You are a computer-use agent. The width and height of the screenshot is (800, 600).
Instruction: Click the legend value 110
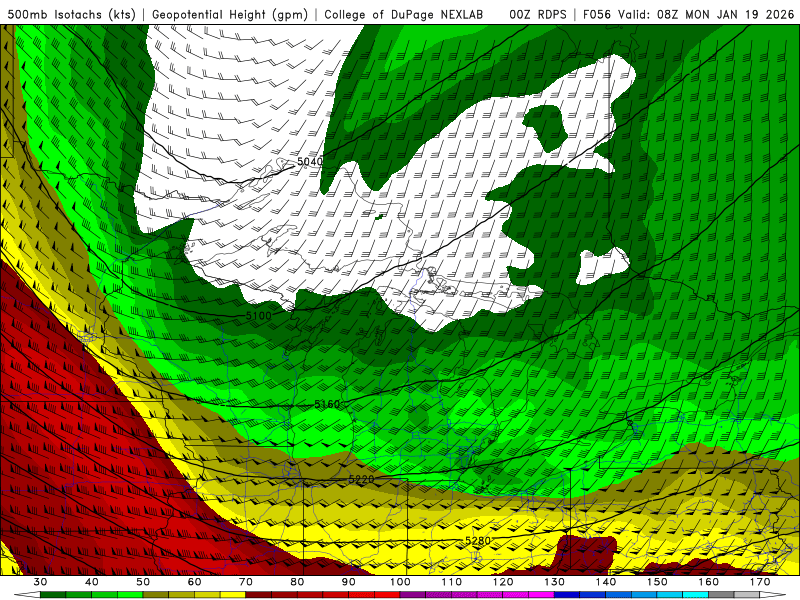pos(452,582)
